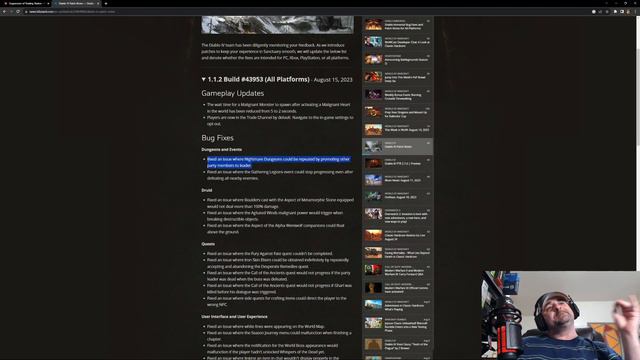The width and height of the screenshot is (640, 360).
Task: Open Announcing Battlegrounds Season sidebar article
Action: [398, 60]
